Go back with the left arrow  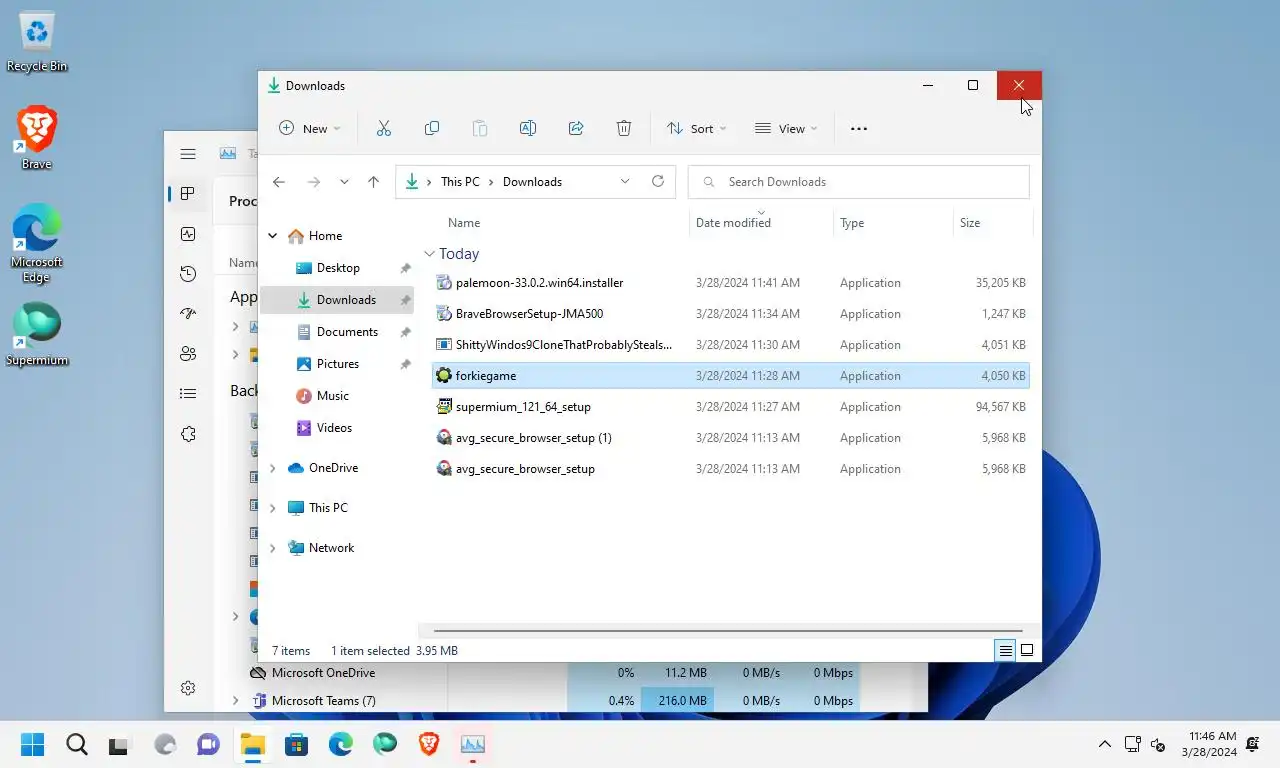click(x=279, y=182)
